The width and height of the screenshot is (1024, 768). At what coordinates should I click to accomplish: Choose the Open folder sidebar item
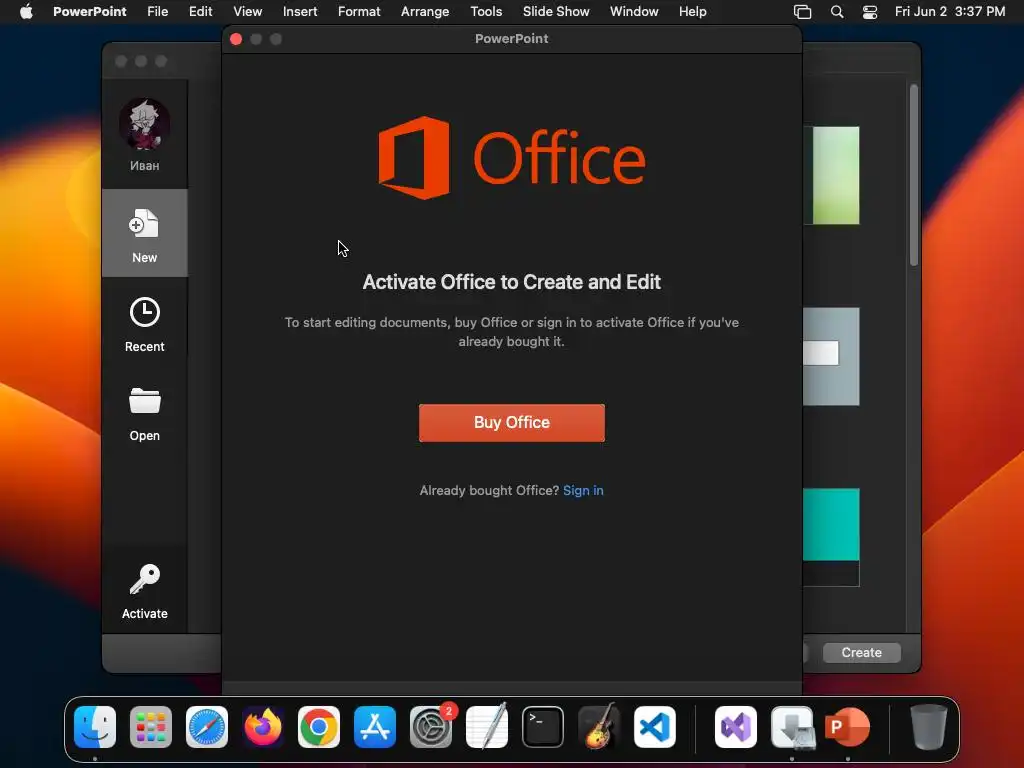click(144, 414)
